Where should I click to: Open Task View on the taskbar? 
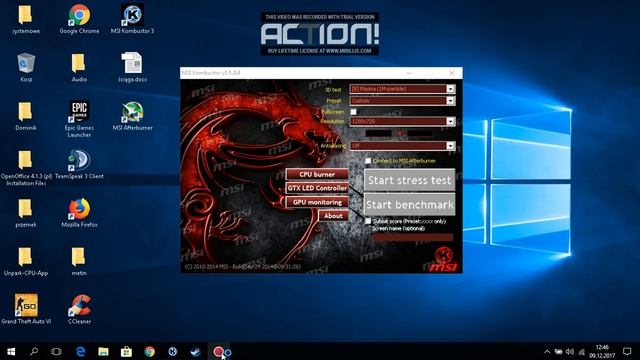56,351
